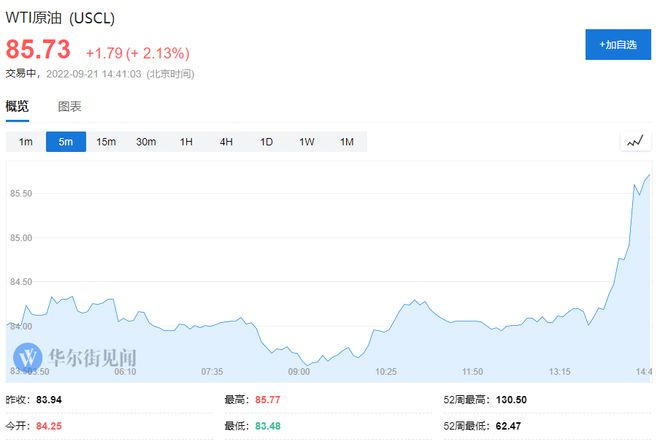Switch to the 概览 tab

click(18, 106)
